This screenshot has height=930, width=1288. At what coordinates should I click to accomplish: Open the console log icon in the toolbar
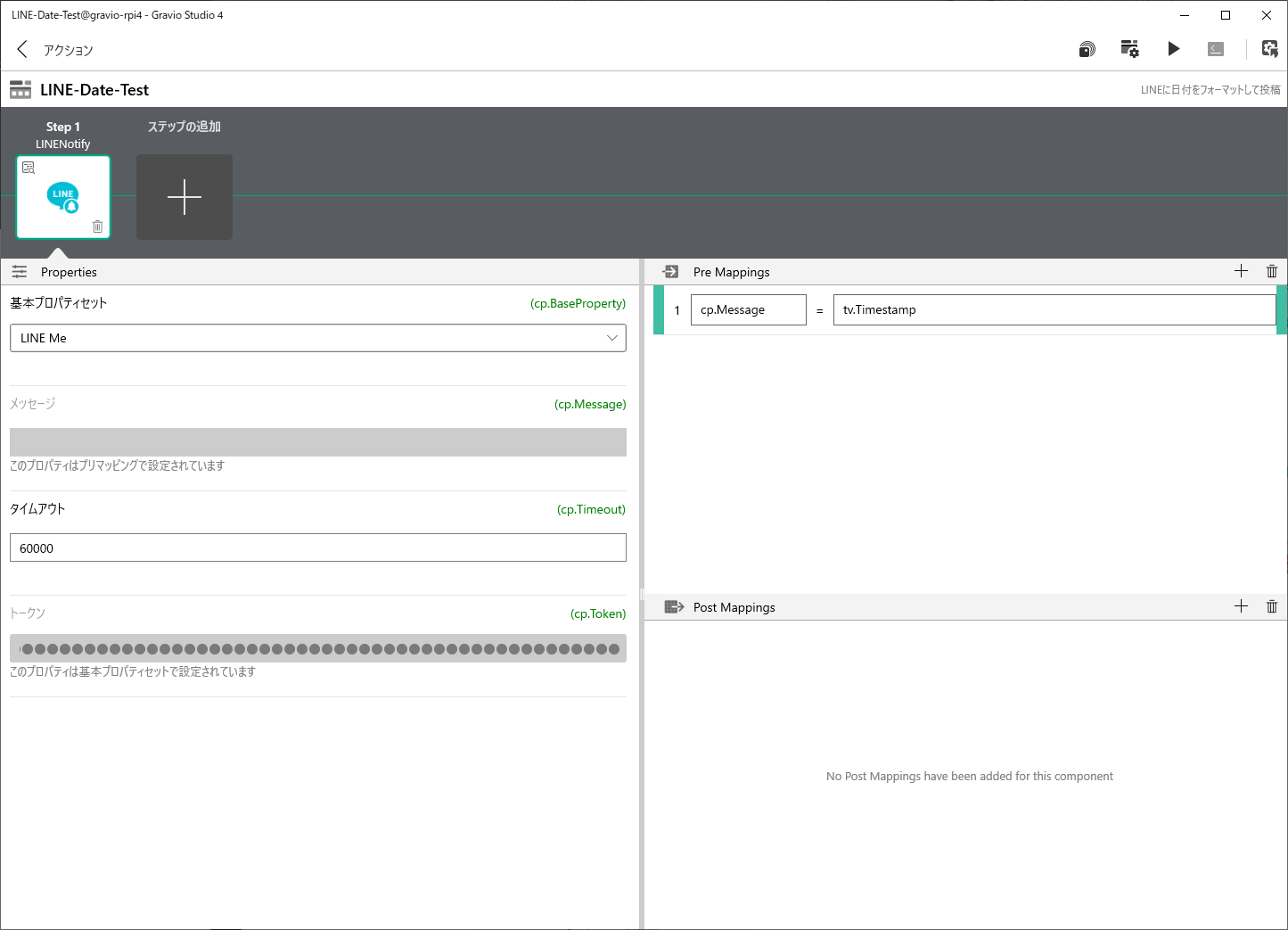coord(1215,49)
